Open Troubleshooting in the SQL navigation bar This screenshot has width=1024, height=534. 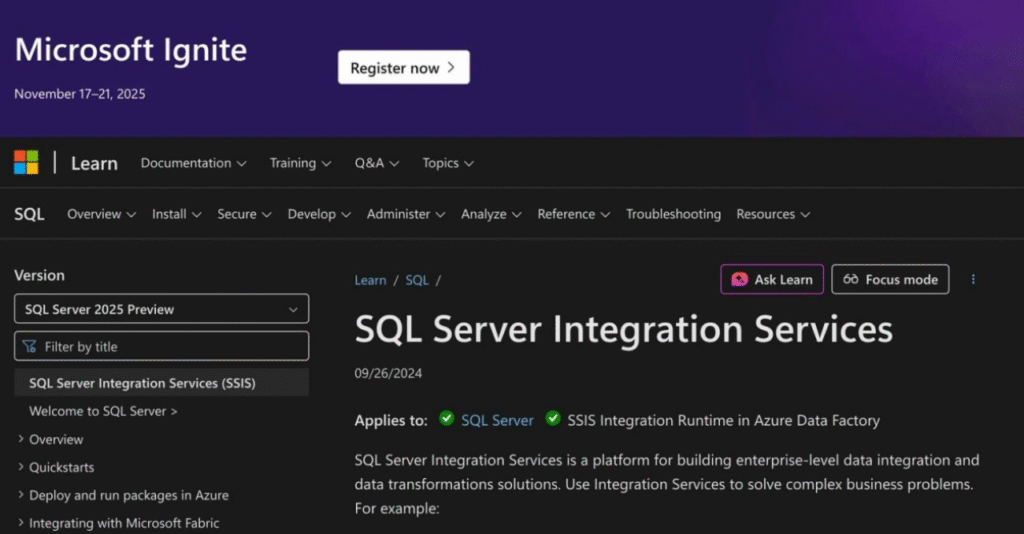coord(673,214)
